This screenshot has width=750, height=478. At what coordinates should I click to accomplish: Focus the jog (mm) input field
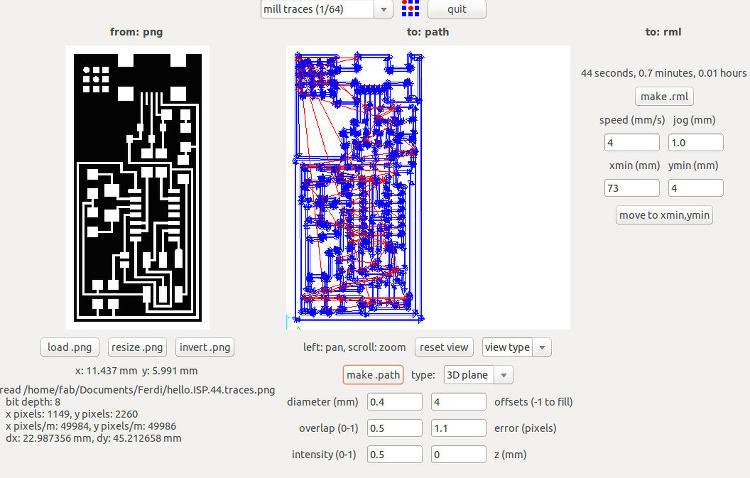click(x=695, y=143)
